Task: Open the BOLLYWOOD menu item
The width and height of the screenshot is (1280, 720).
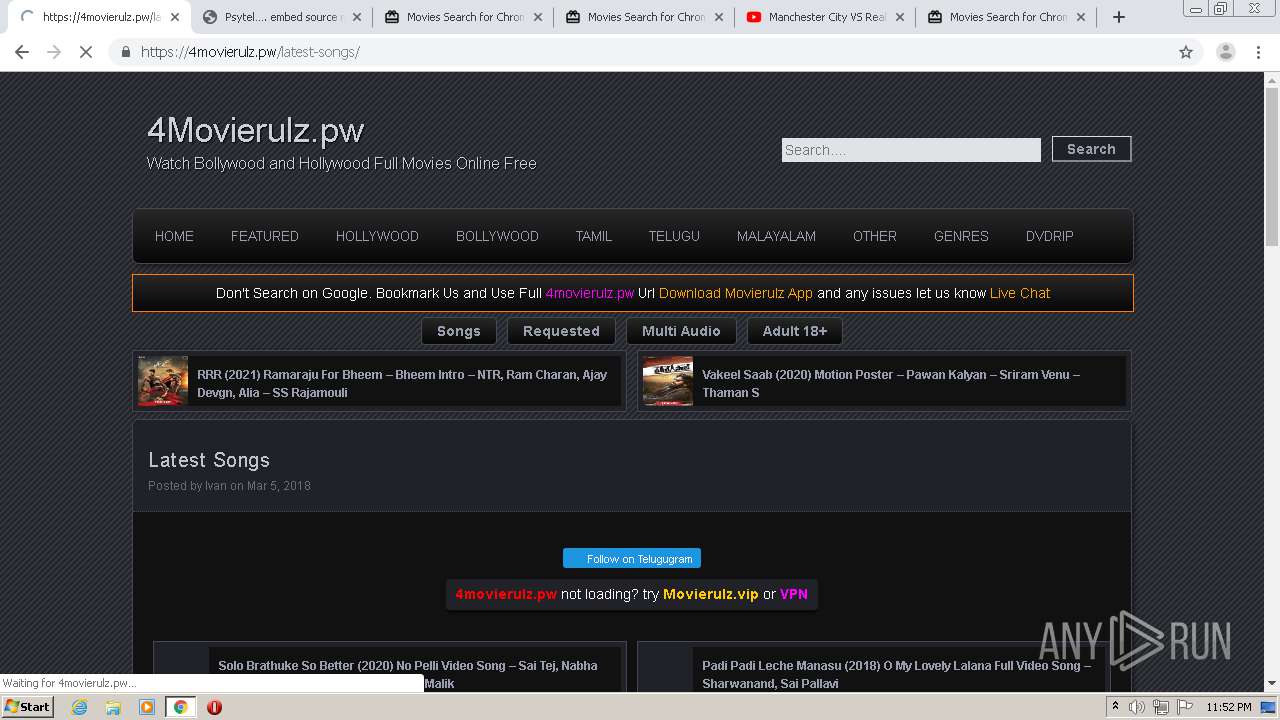Action: point(497,236)
